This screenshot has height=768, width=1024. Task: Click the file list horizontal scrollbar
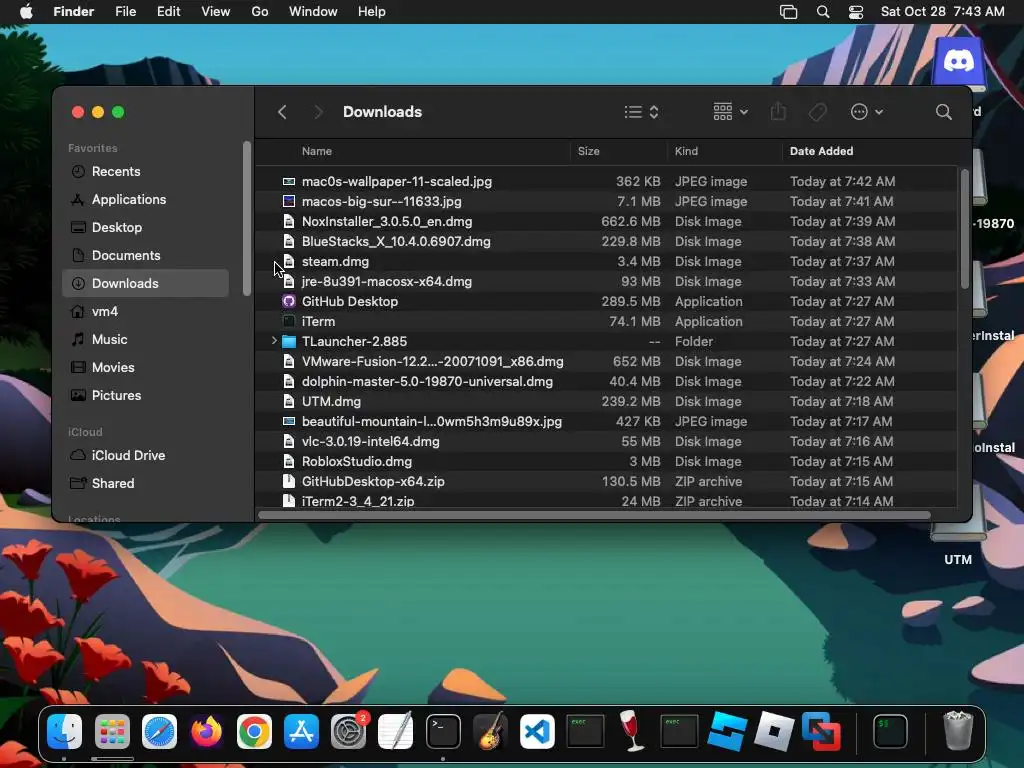(594, 515)
